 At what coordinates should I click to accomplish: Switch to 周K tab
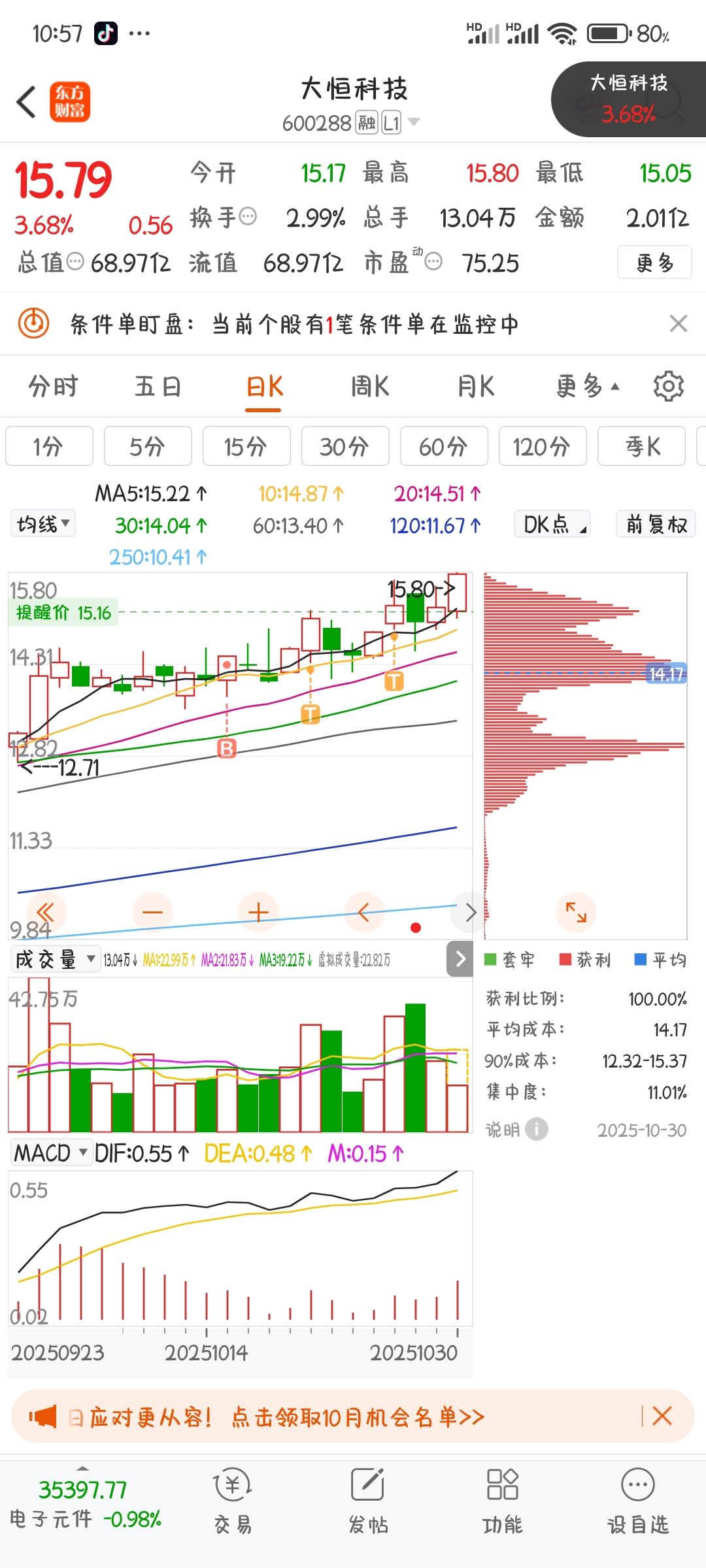point(370,386)
